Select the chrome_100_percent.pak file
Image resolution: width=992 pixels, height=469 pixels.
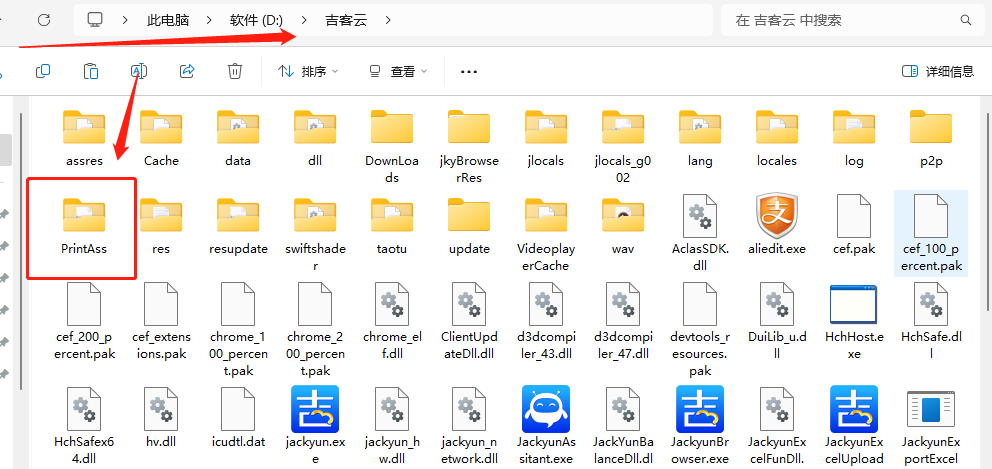point(238,330)
